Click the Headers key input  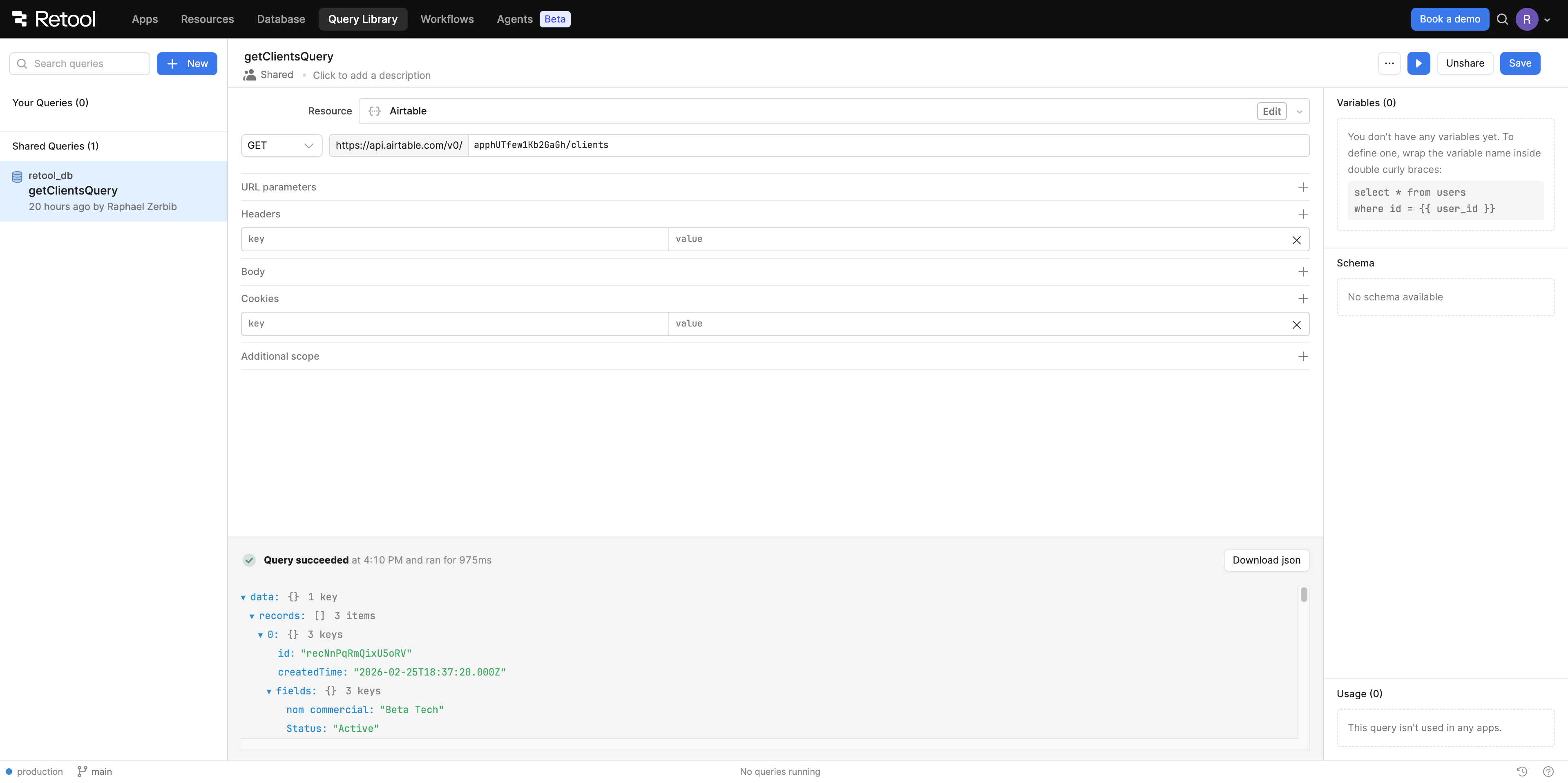[x=455, y=239]
